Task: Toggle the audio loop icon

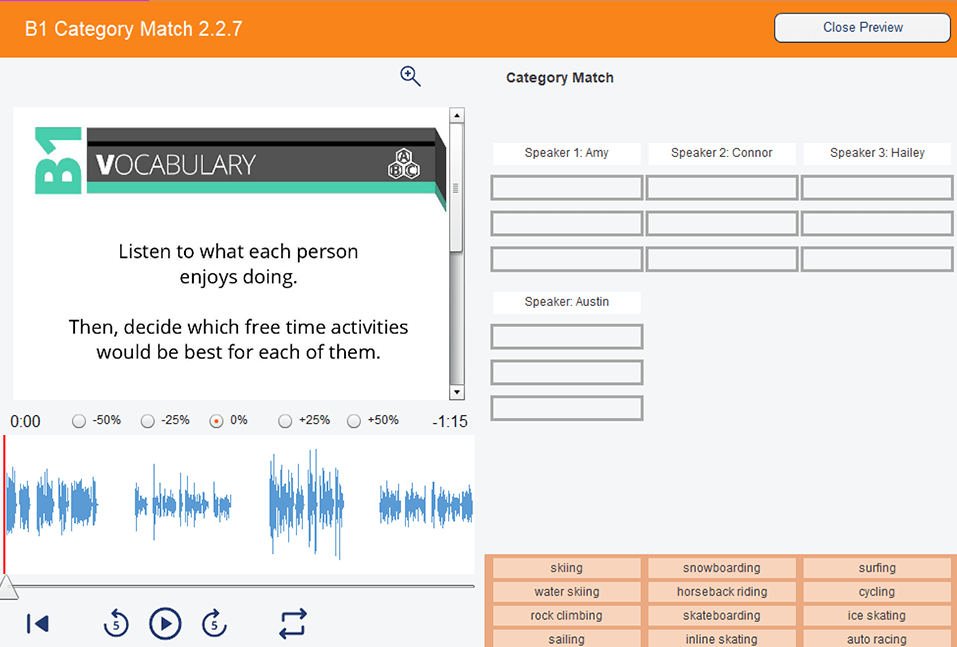Action: (292, 624)
